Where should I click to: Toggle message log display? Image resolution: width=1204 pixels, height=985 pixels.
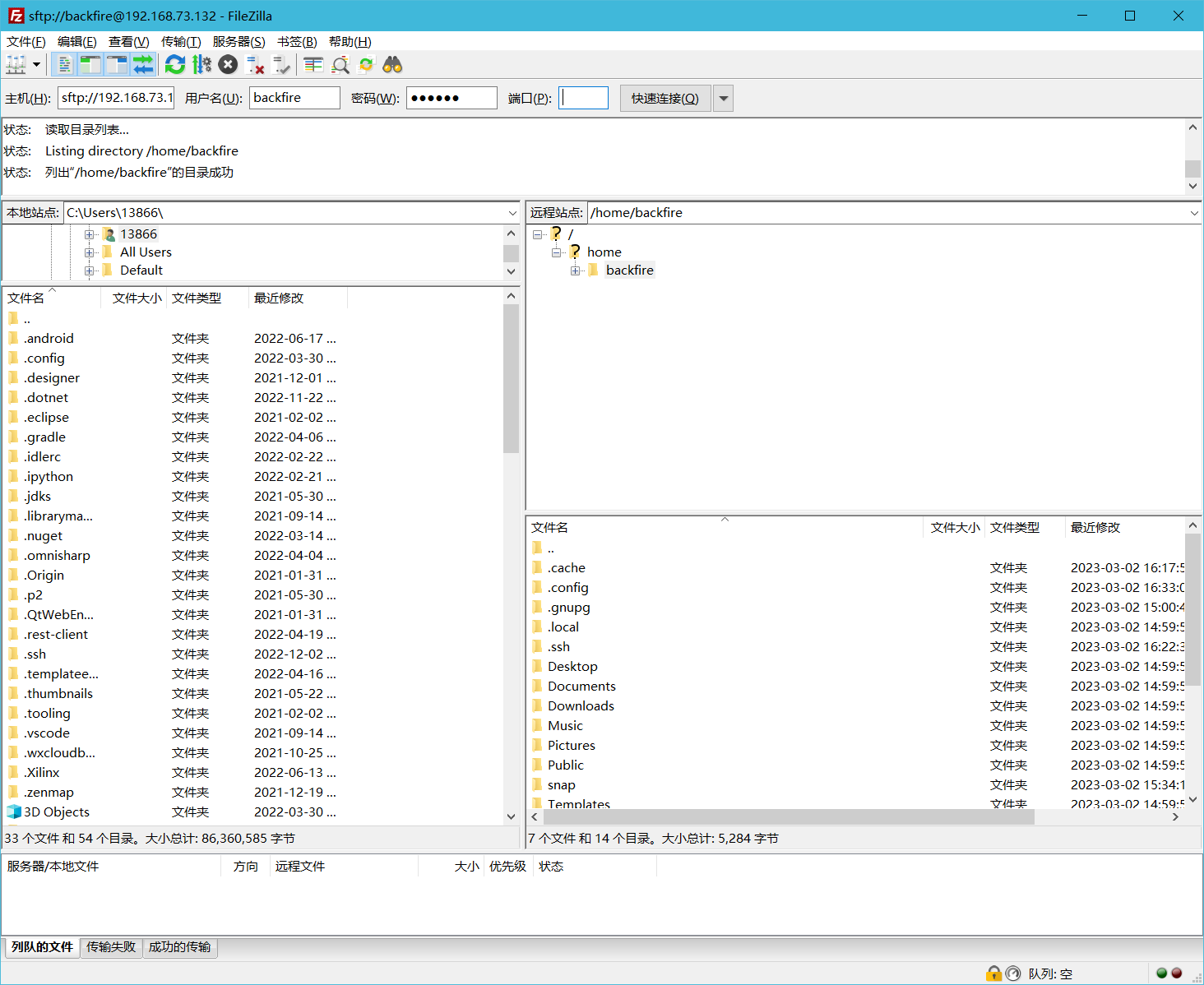click(64, 64)
